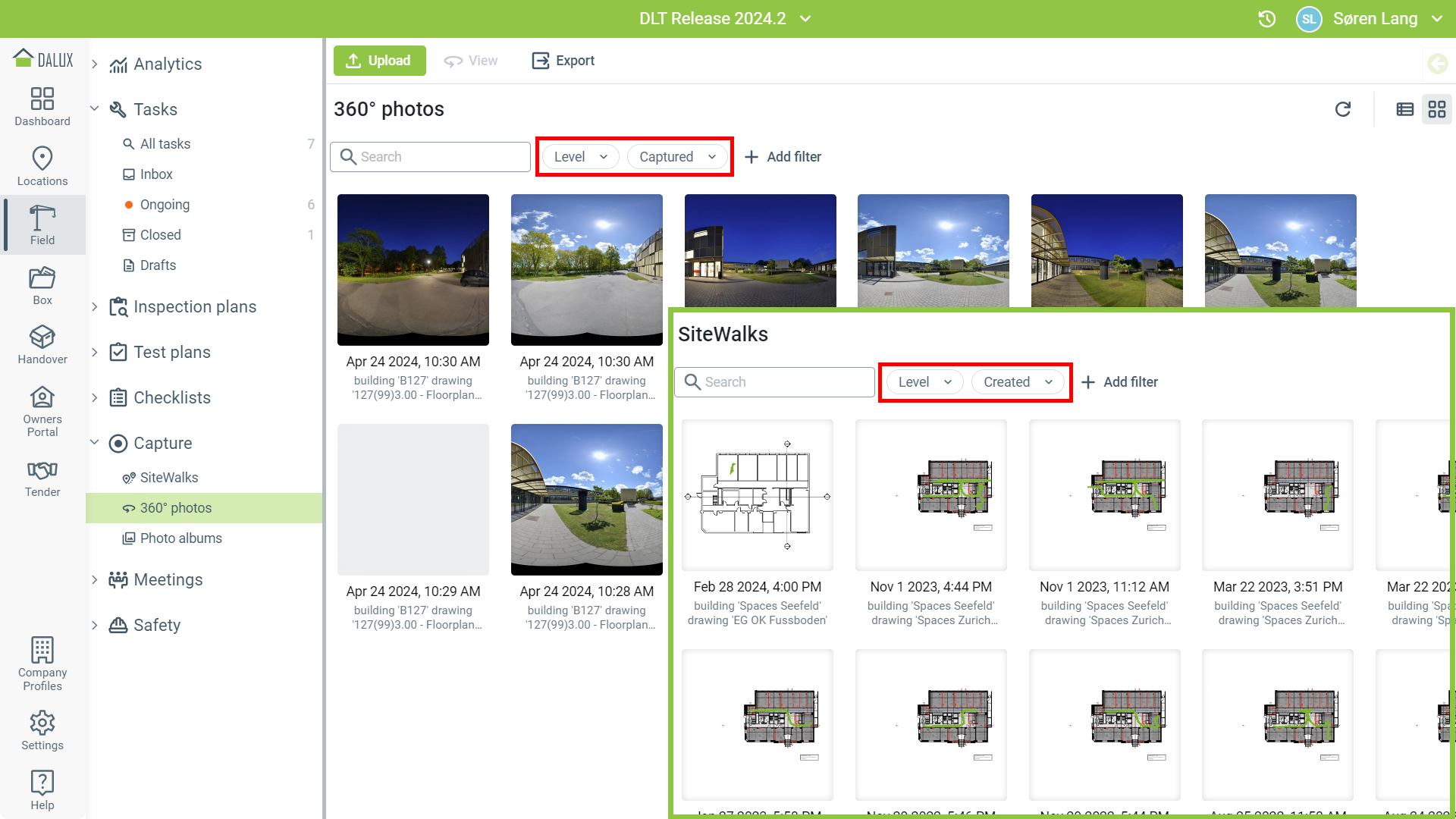The height and width of the screenshot is (819, 1456).
Task: Open the Owners Portal module
Action: (42, 412)
